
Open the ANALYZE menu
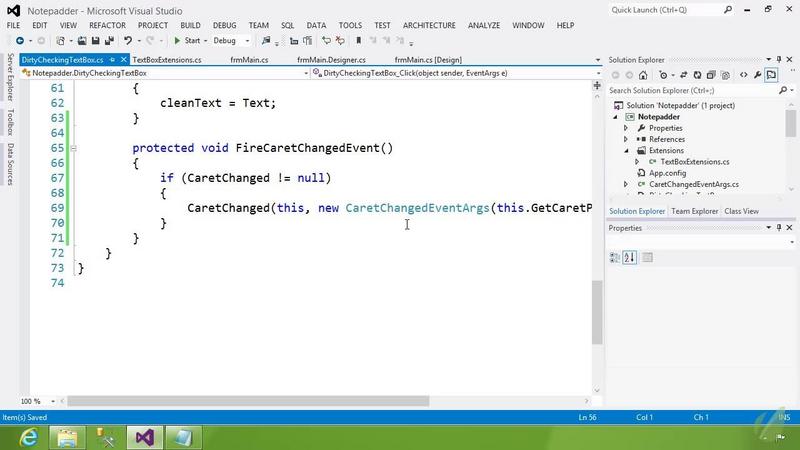(484, 25)
